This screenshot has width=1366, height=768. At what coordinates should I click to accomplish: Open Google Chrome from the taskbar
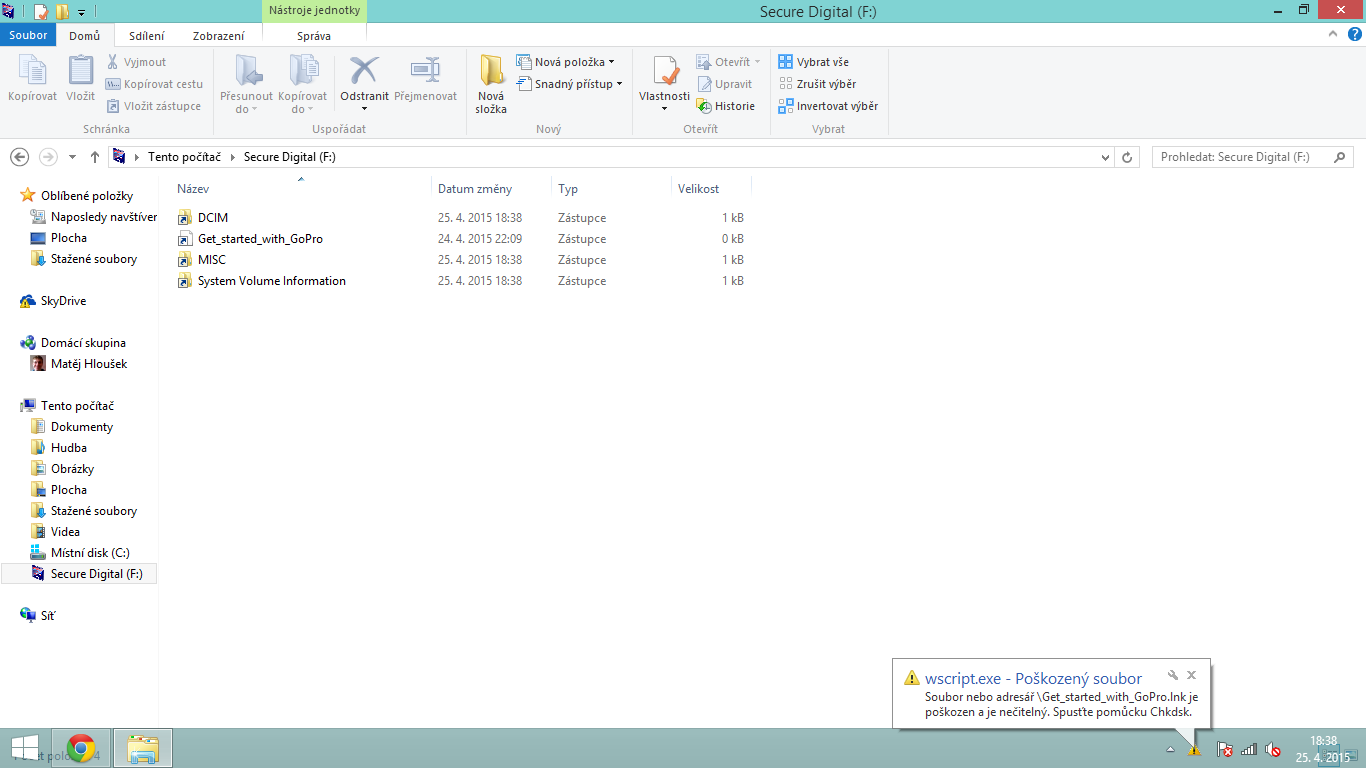tap(81, 748)
